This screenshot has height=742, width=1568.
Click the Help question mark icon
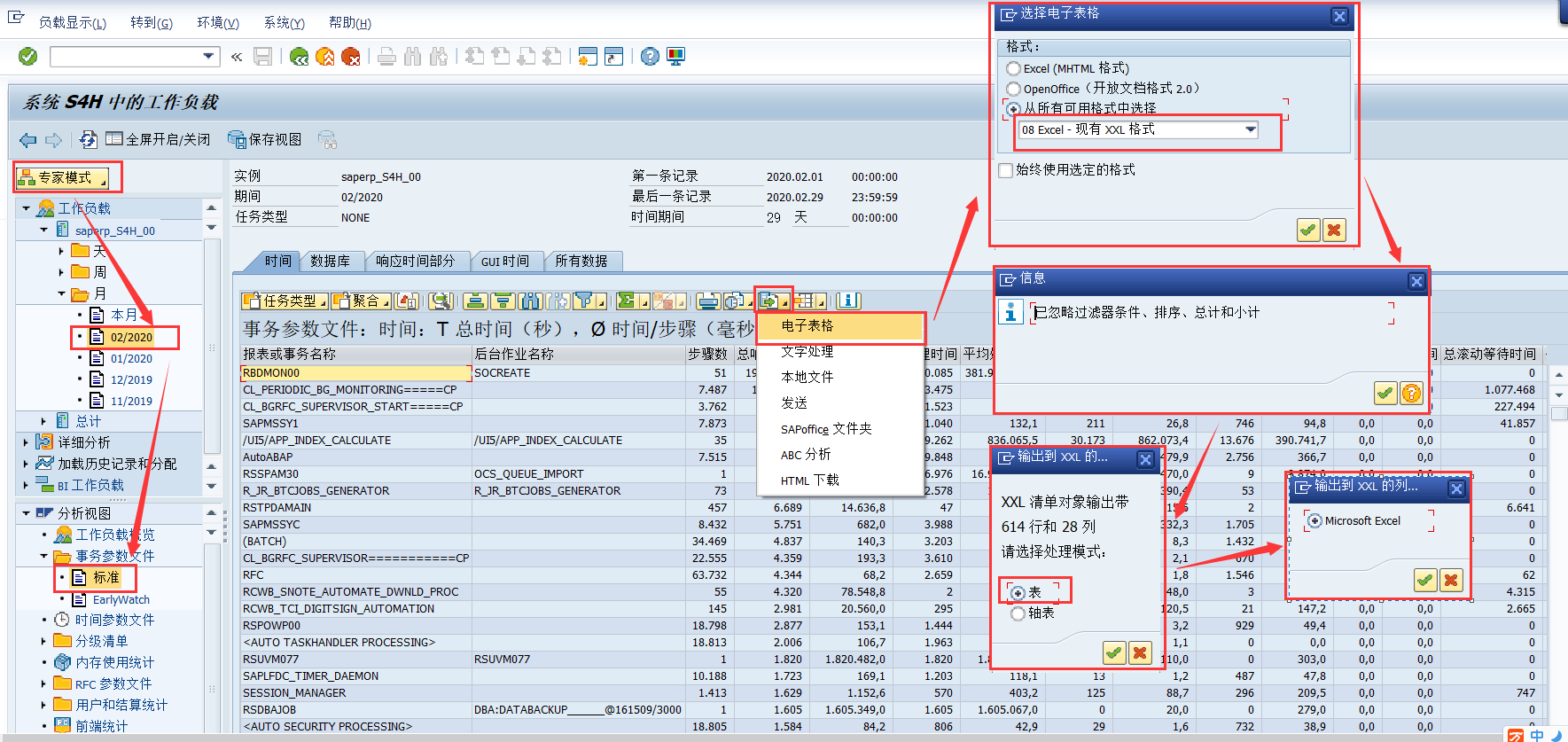click(x=650, y=57)
